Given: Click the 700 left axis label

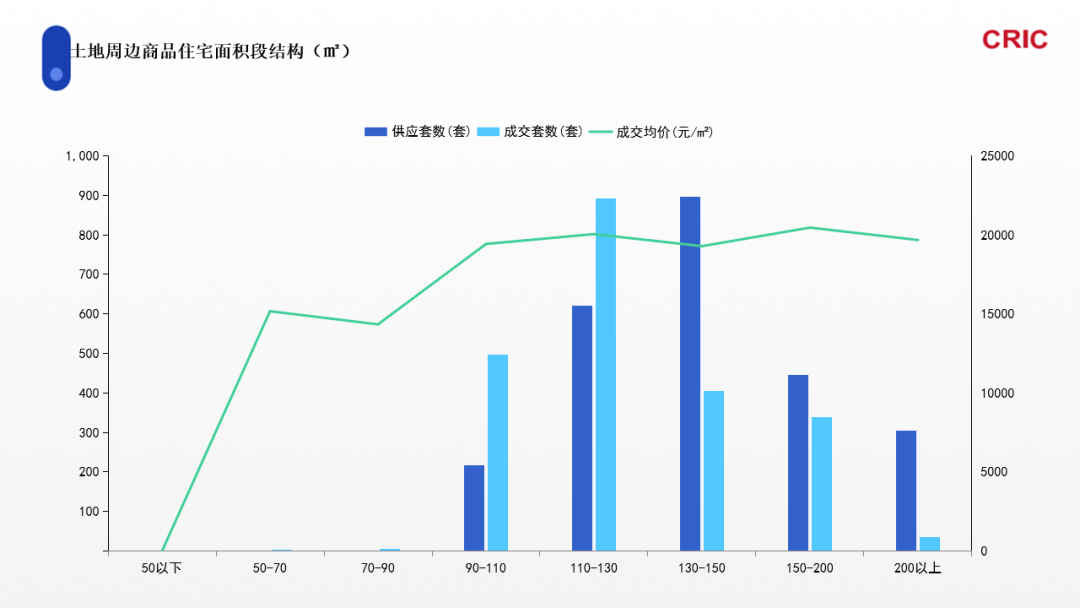Looking at the screenshot, I should pyautogui.click(x=89, y=274).
